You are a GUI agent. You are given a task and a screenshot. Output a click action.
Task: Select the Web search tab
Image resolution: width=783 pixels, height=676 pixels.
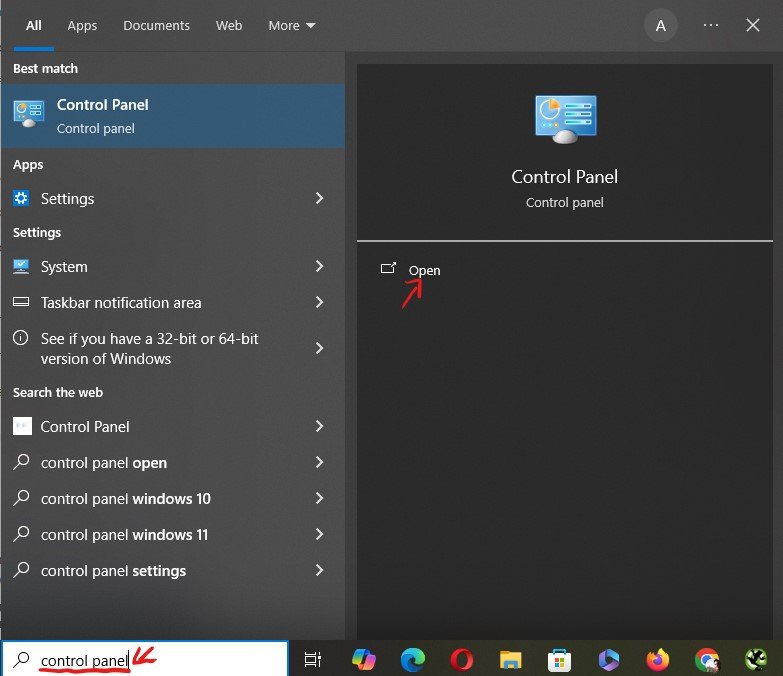tap(229, 25)
